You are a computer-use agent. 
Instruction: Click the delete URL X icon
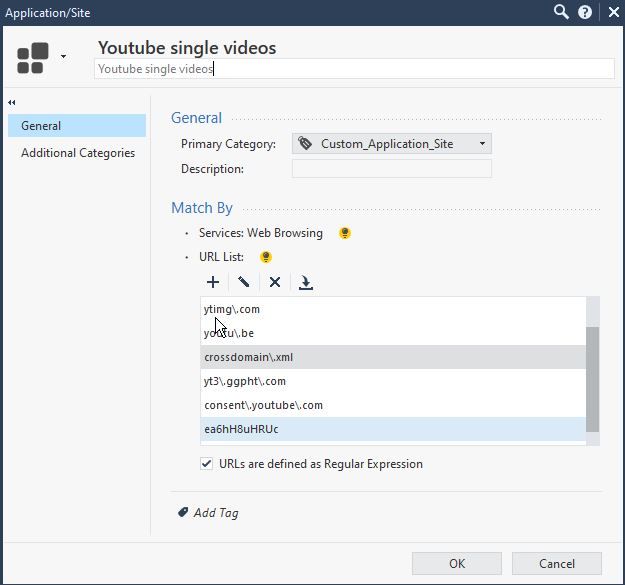(x=275, y=283)
